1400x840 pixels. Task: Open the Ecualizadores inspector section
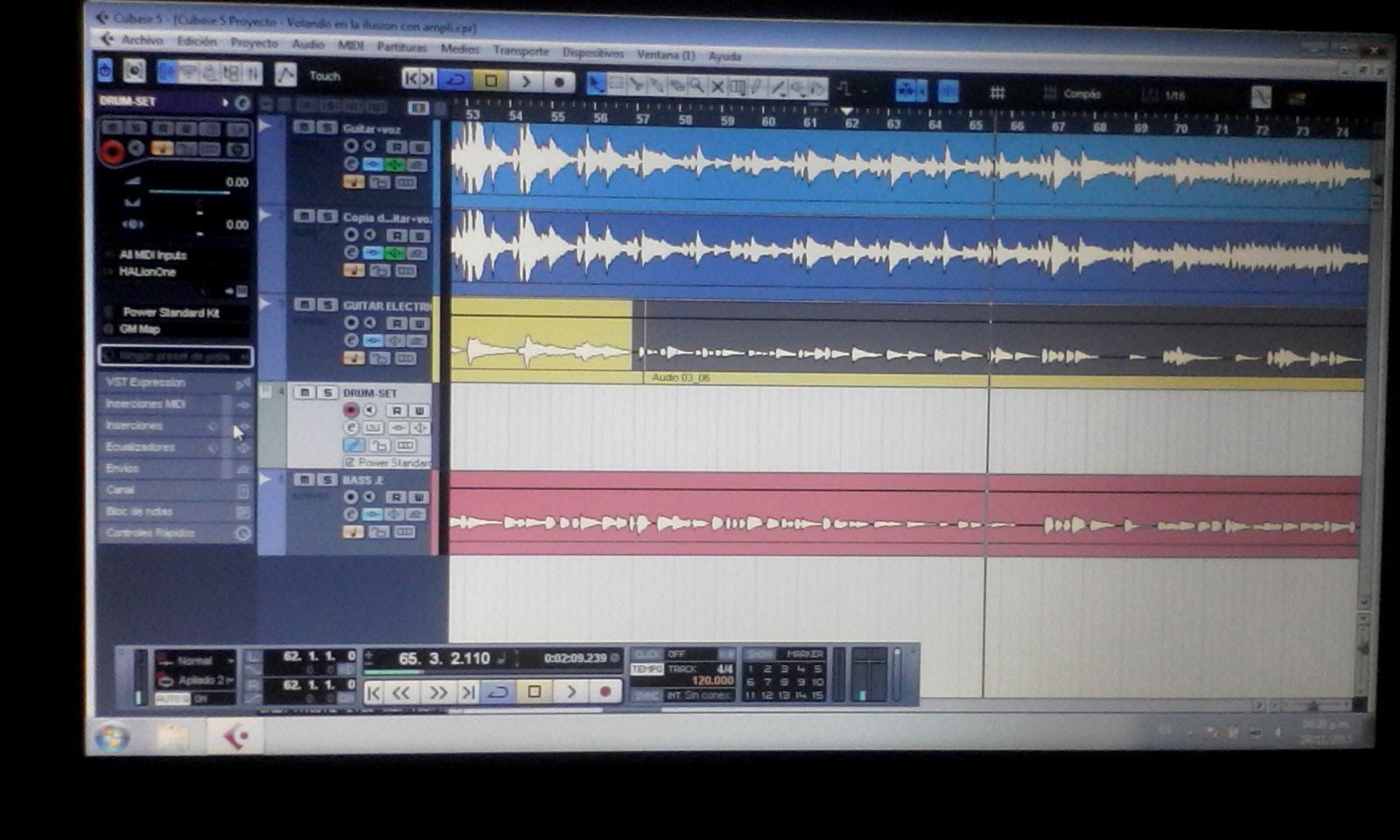176,447
